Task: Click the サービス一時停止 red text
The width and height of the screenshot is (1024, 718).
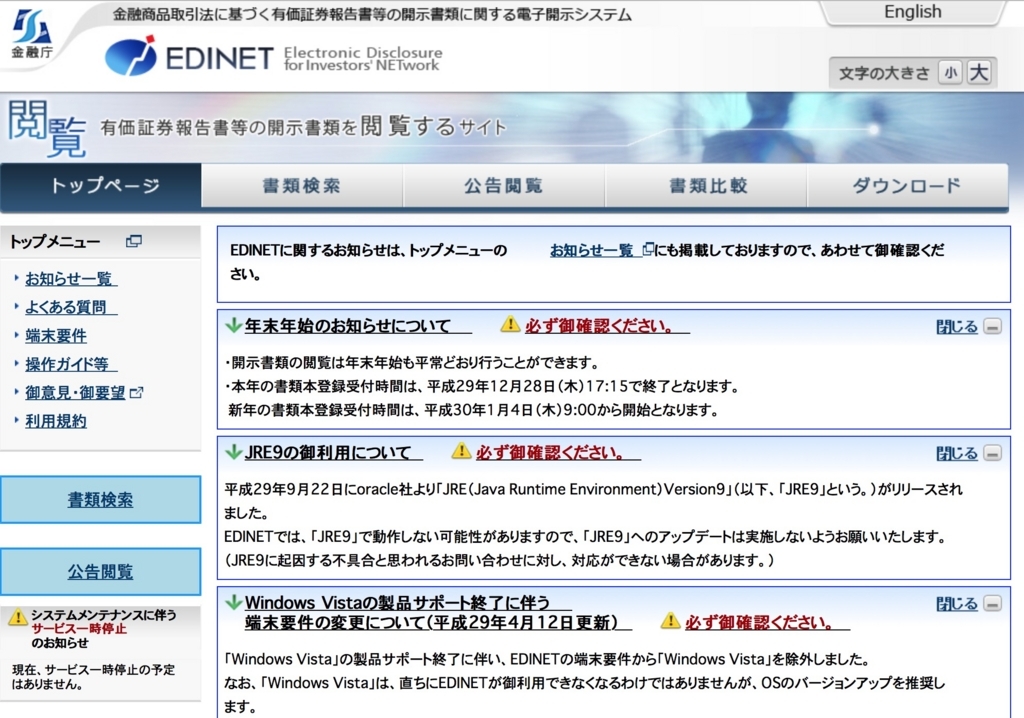Action: (x=79, y=628)
